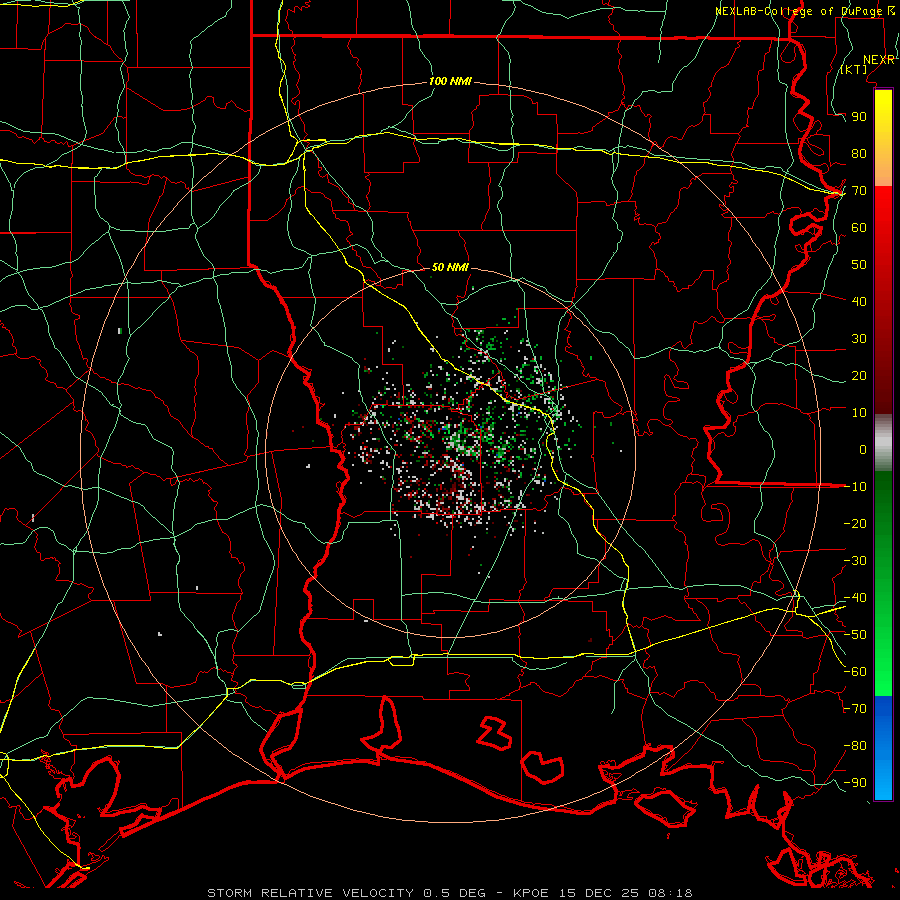Viewport: 900px width, 900px height.
Task: Click the -10 value on the legend
Action: tap(855, 487)
